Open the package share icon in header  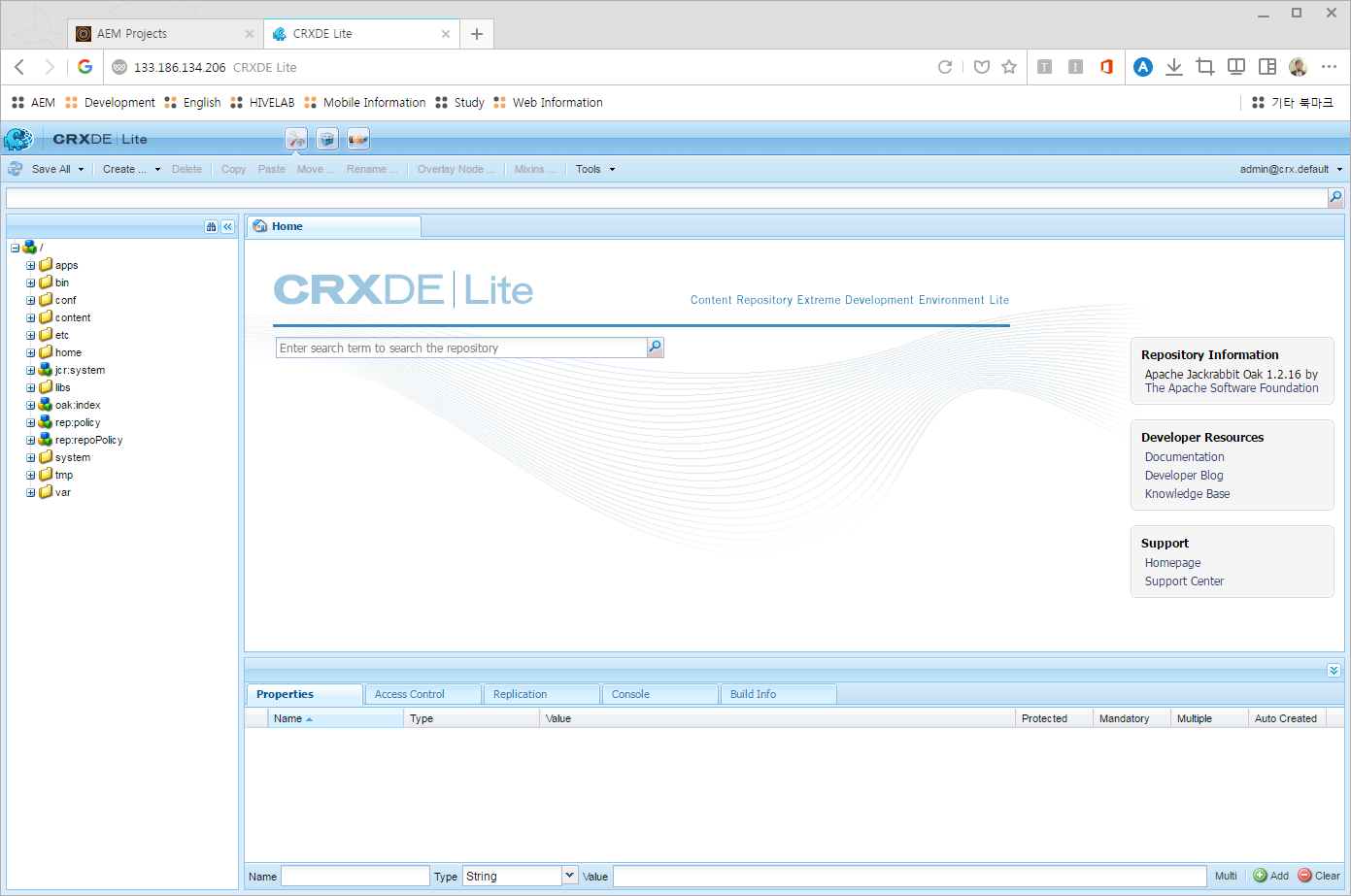[x=358, y=140]
